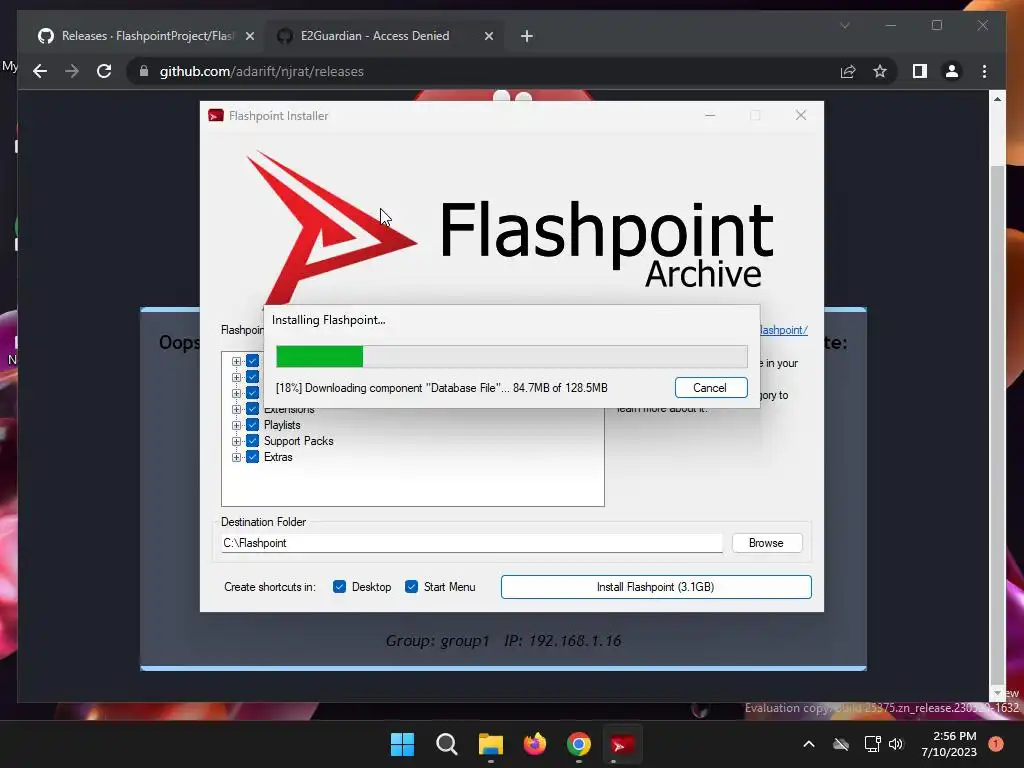This screenshot has height=768, width=1024.
Task: Expand the Support Packs tree node
Action: click(x=236, y=441)
